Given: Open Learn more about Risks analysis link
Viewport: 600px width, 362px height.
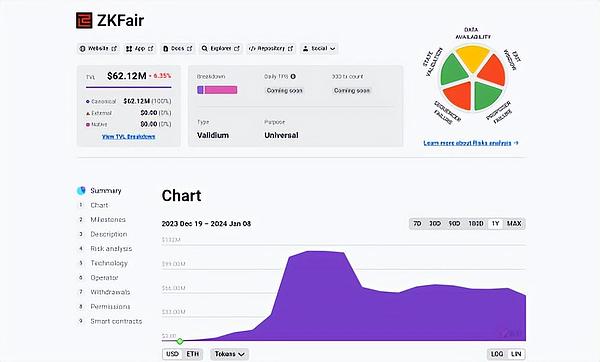Looking at the screenshot, I should point(471,143).
